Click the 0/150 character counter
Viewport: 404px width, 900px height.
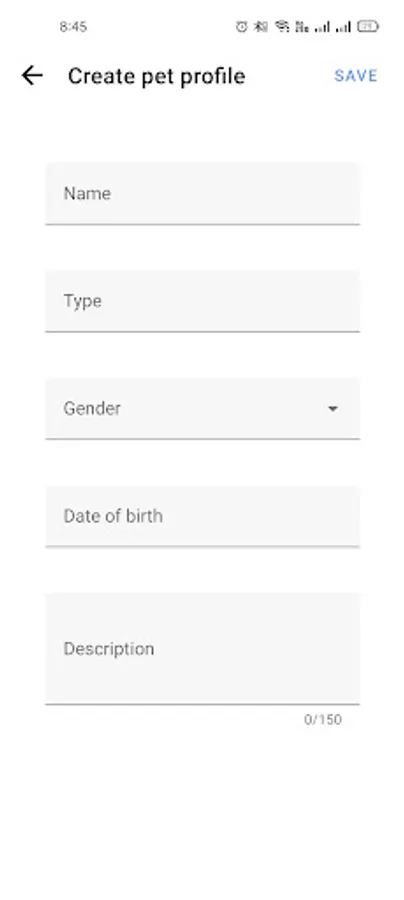click(x=323, y=720)
